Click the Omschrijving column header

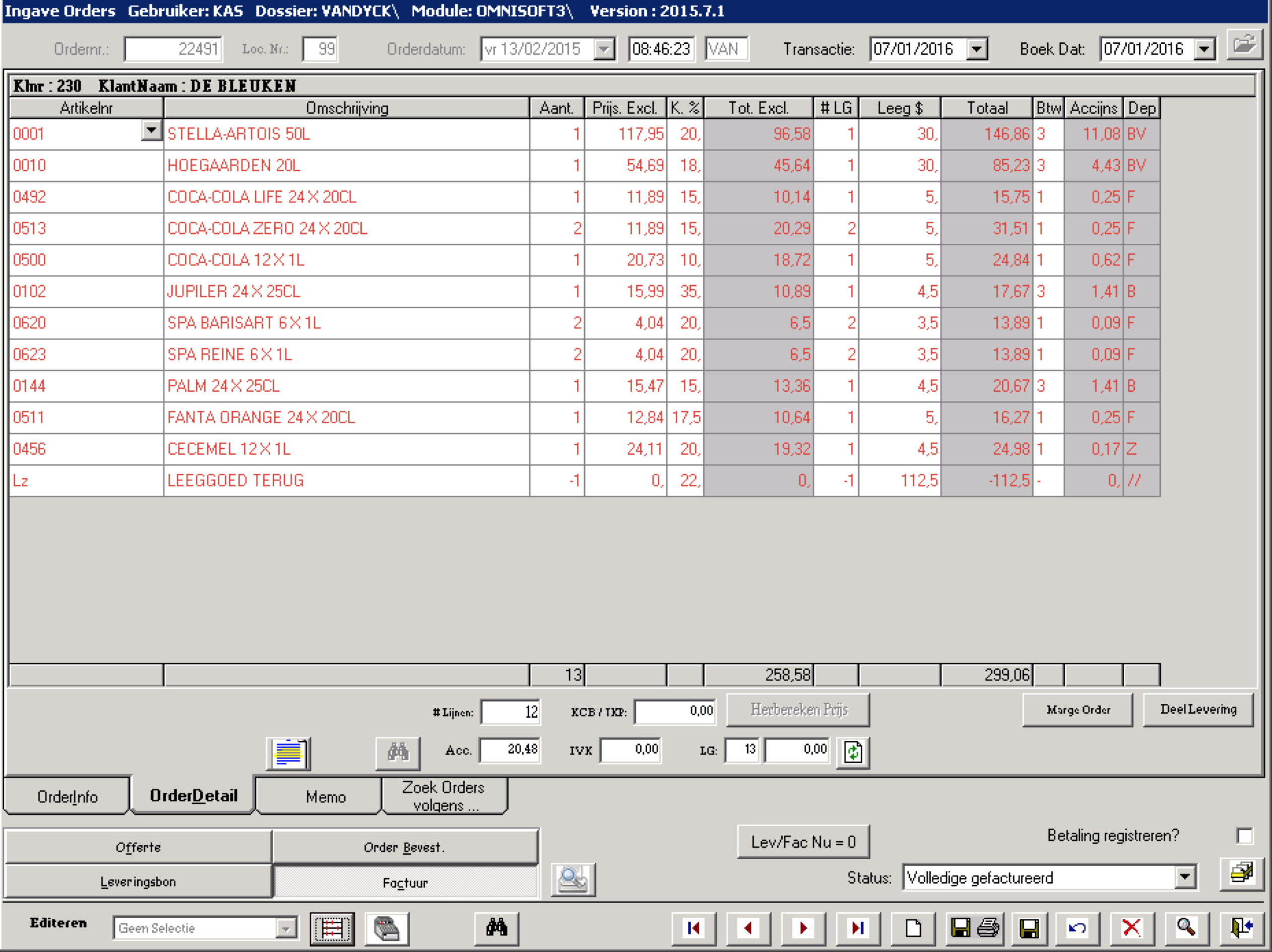click(347, 108)
